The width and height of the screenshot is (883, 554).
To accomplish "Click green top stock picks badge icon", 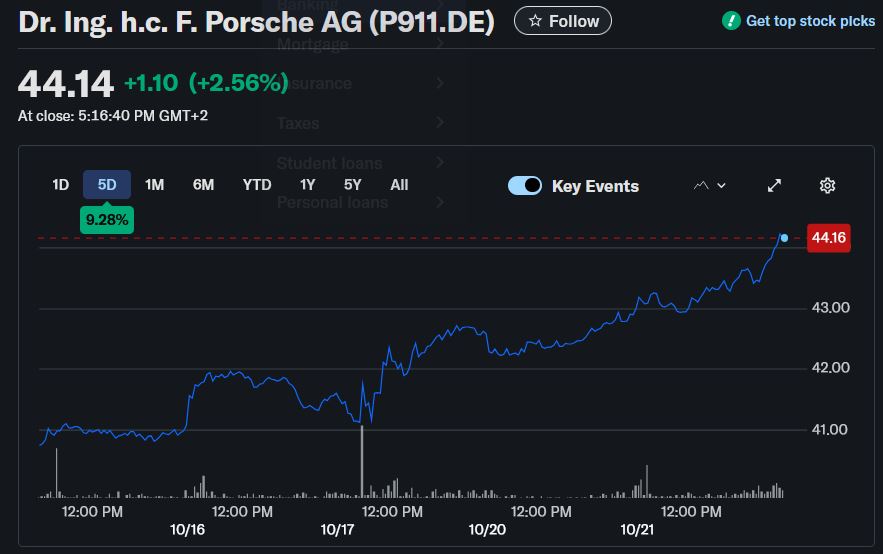I will point(731,21).
